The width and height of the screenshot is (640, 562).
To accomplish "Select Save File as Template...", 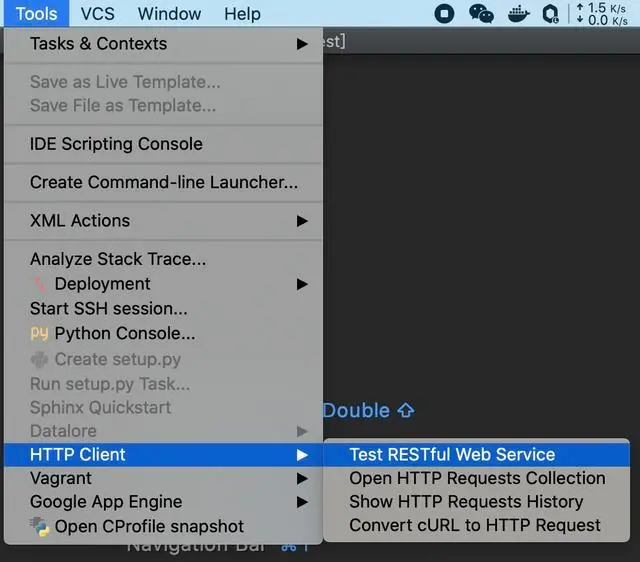I will [x=163, y=105].
